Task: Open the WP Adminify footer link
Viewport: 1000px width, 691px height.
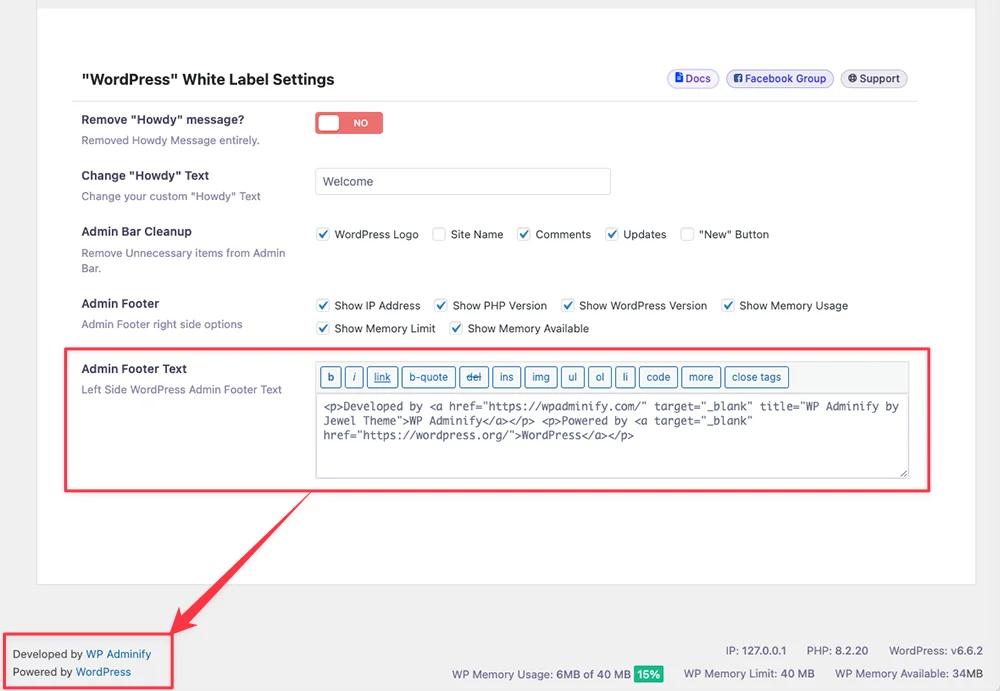Action: point(119,654)
